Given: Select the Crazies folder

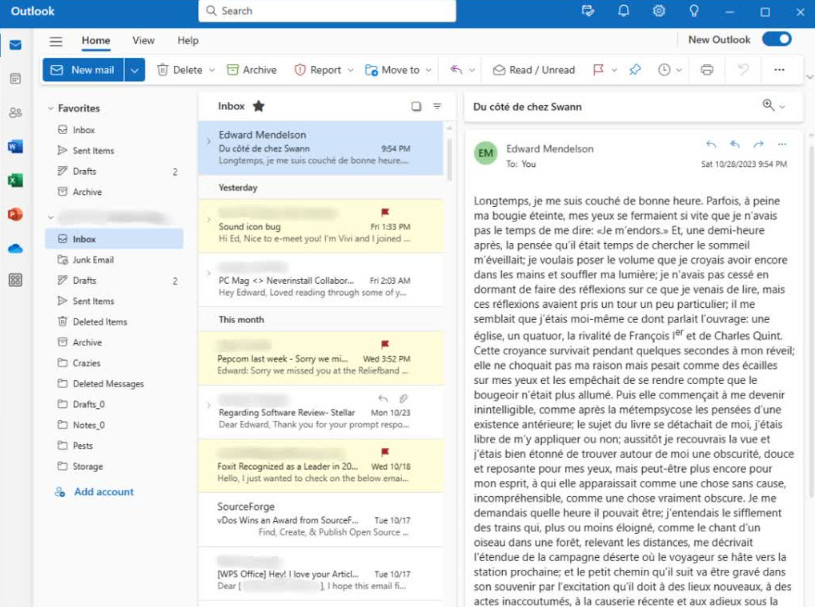Looking at the screenshot, I should 114,363.
